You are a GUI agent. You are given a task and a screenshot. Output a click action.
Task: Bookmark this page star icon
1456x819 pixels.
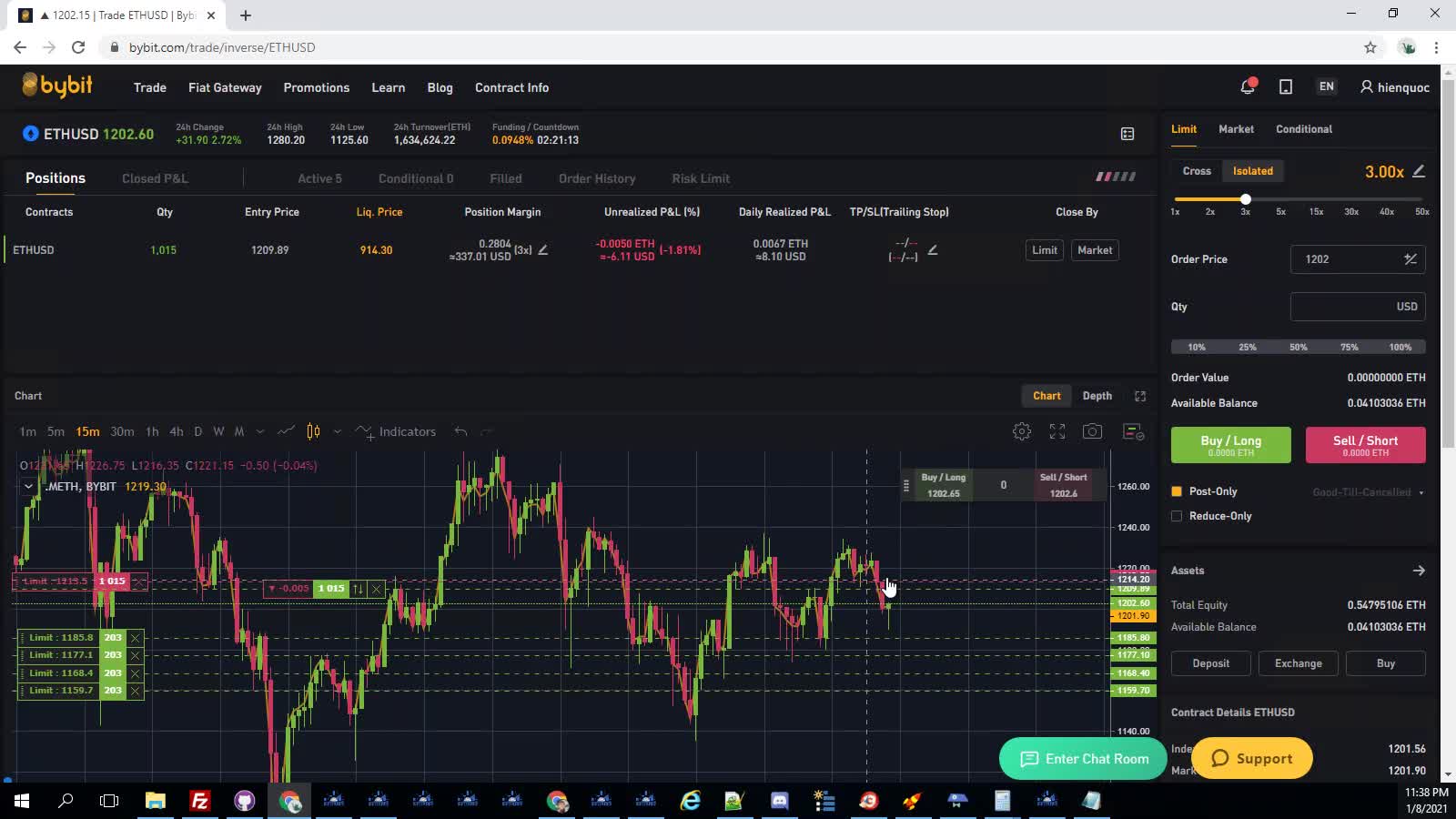(1370, 47)
